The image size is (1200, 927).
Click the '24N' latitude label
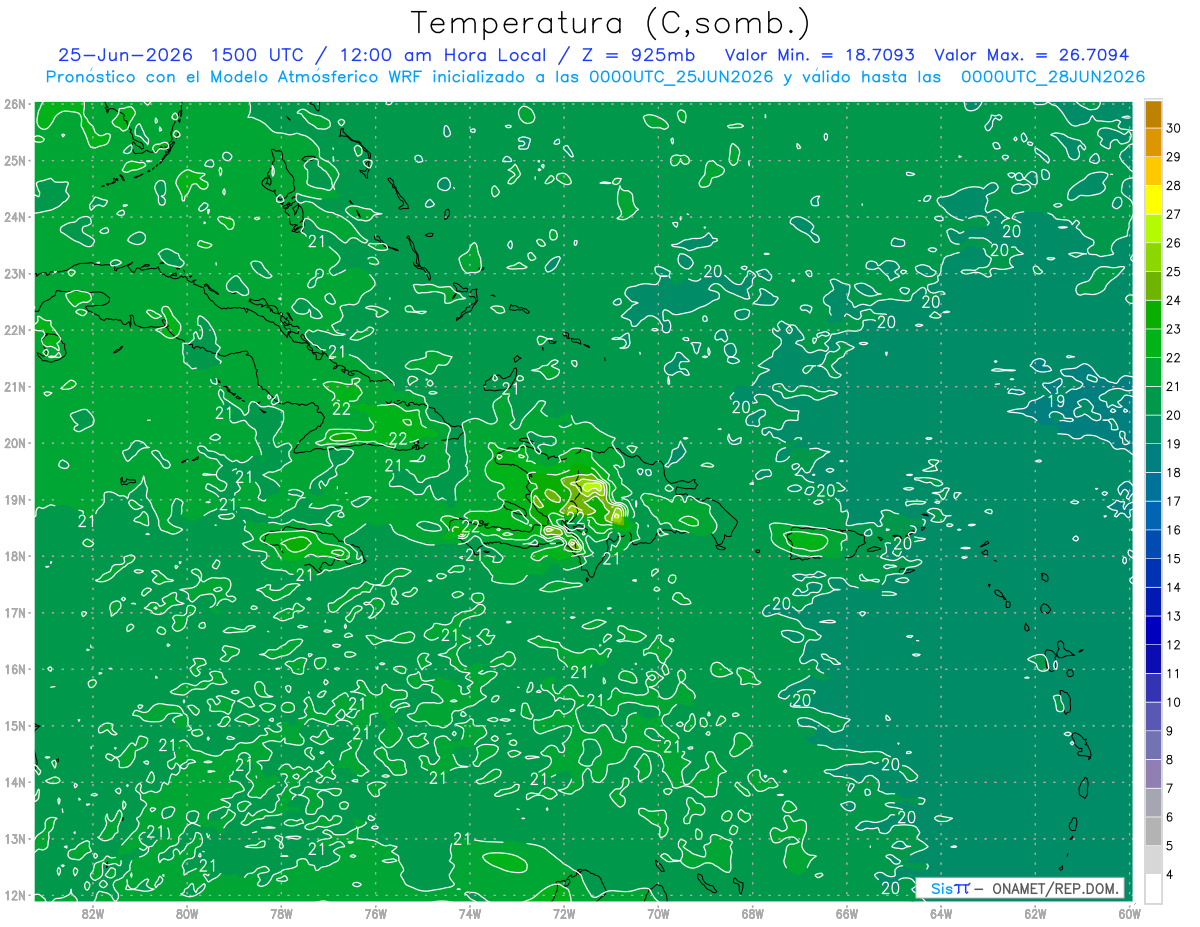(x=15, y=216)
